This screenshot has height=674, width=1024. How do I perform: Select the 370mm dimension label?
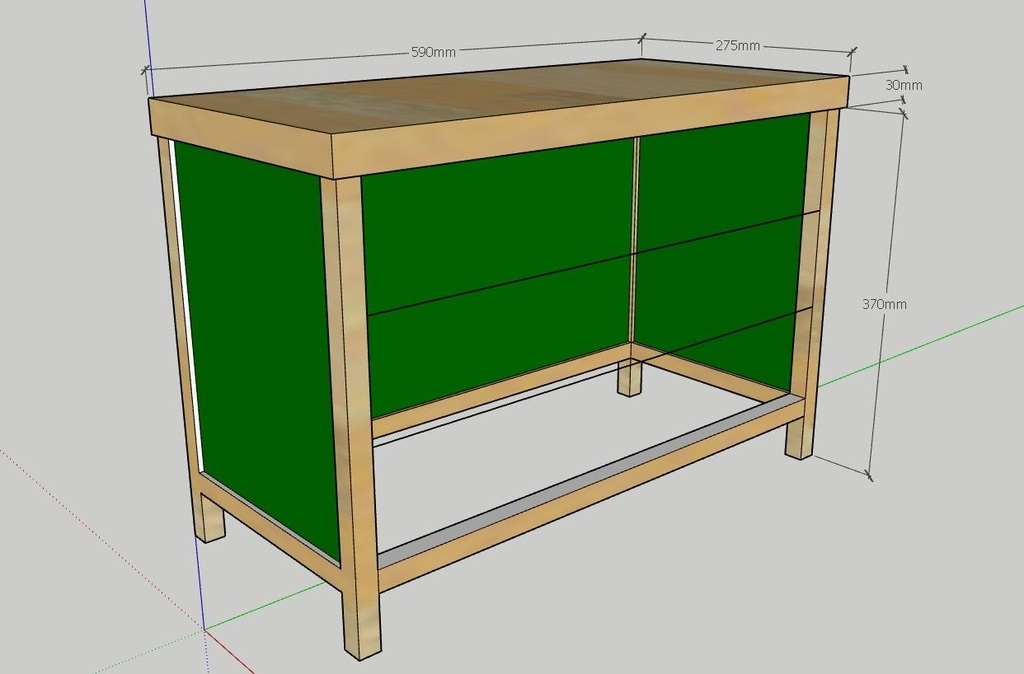click(x=884, y=304)
